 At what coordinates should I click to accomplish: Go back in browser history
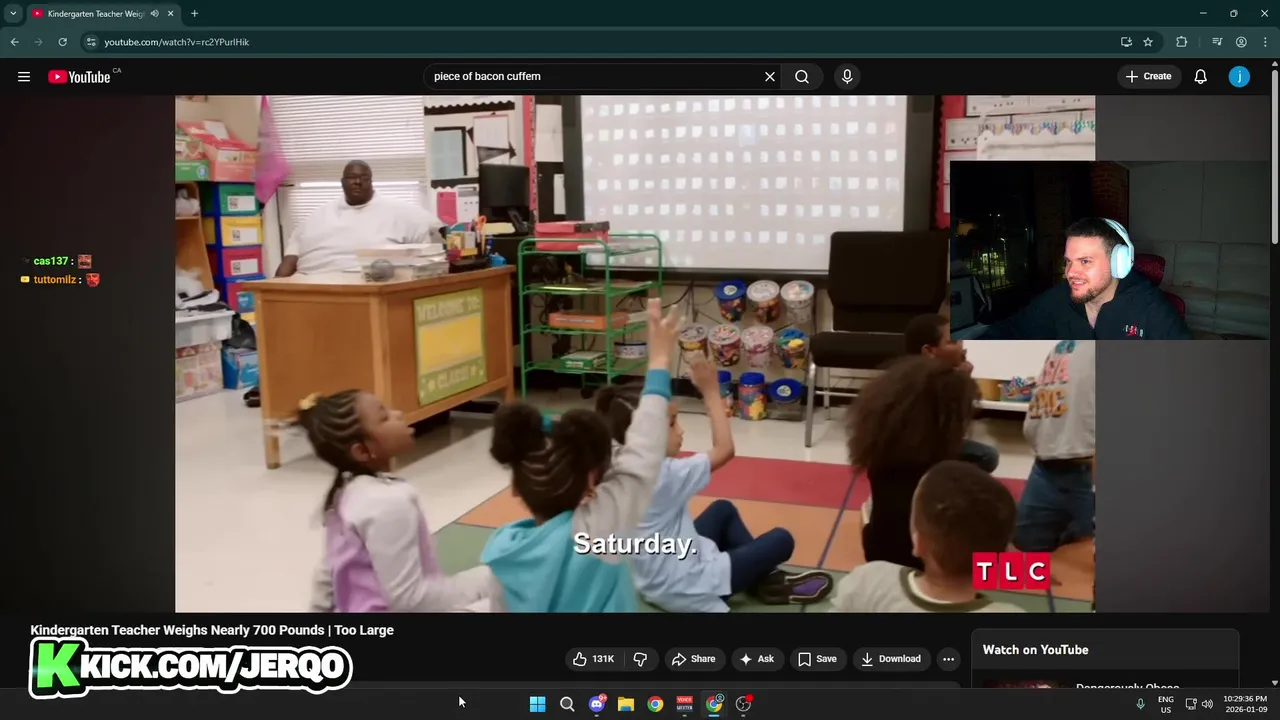click(14, 42)
